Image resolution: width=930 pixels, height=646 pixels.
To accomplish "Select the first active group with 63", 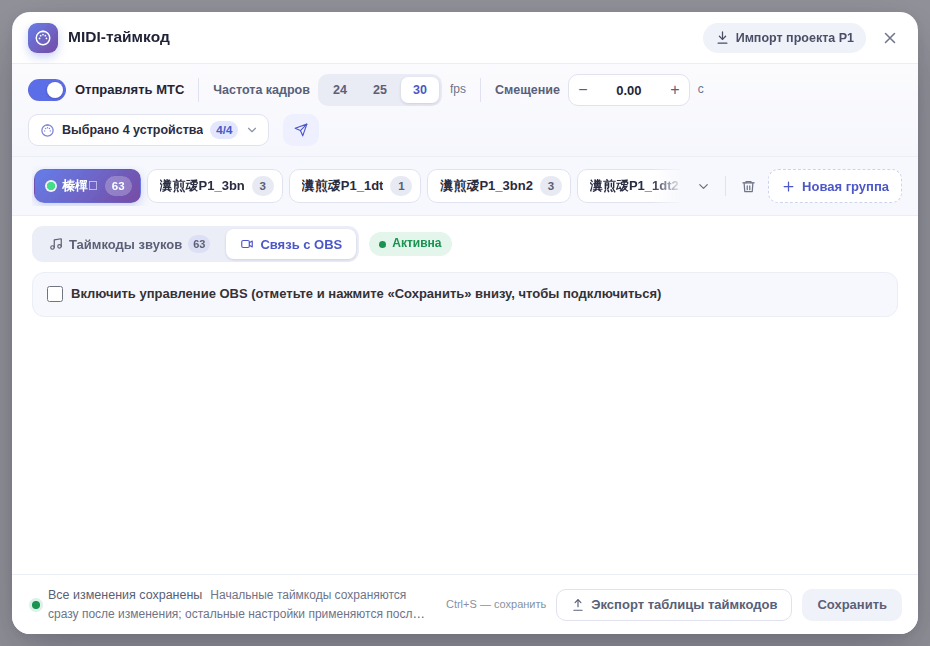I will click(x=87, y=186).
